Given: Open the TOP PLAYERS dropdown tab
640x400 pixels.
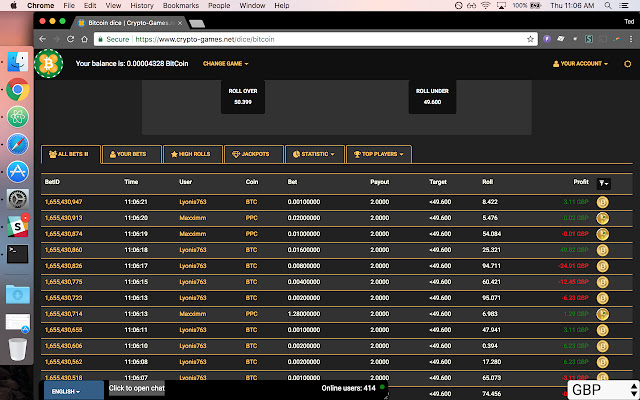Looking at the screenshot, I should pos(379,154).
